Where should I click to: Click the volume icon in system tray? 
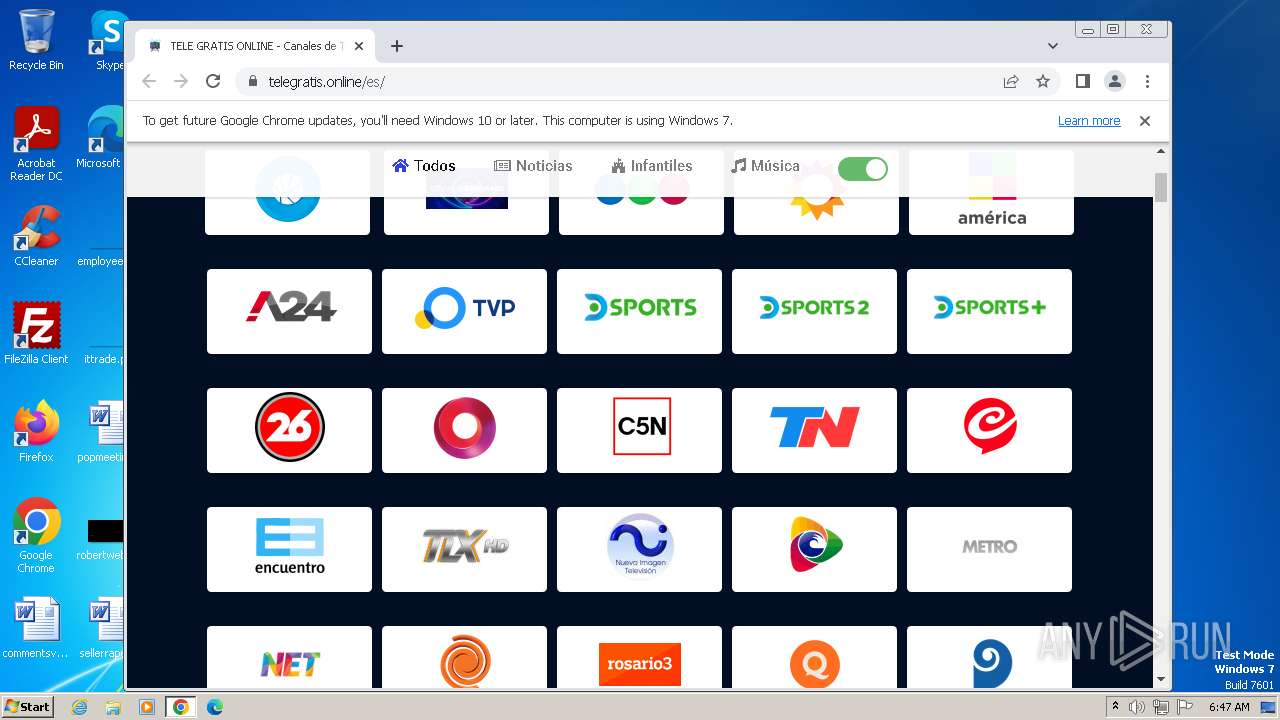[x=1137, y=707]
